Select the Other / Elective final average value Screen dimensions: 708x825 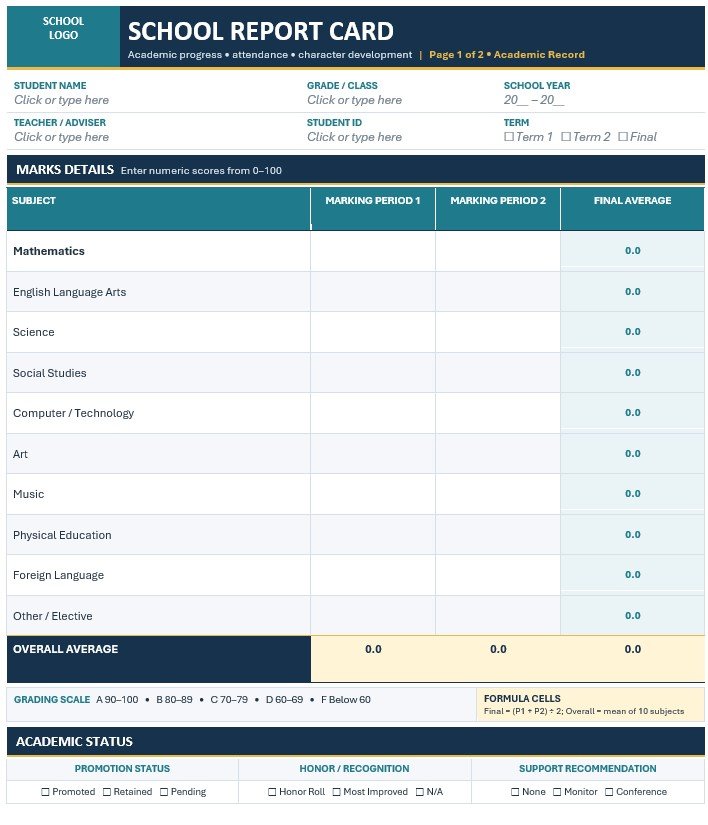coord(632,616)
